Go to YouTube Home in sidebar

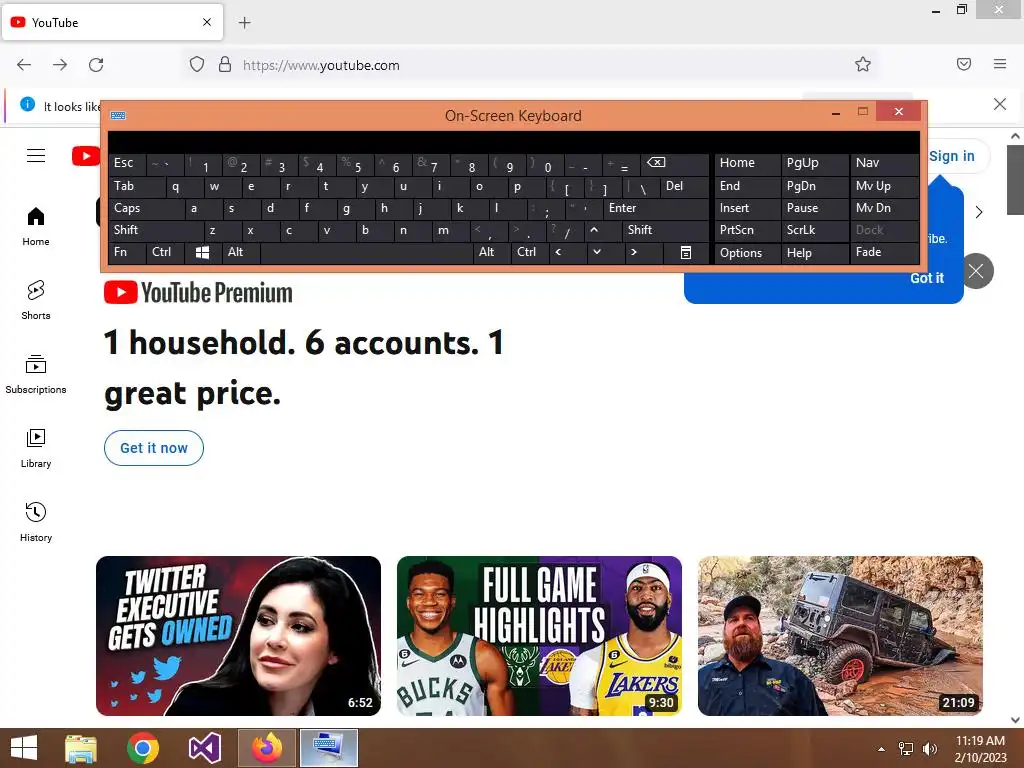pyautogui.click(x=36, y=227)
